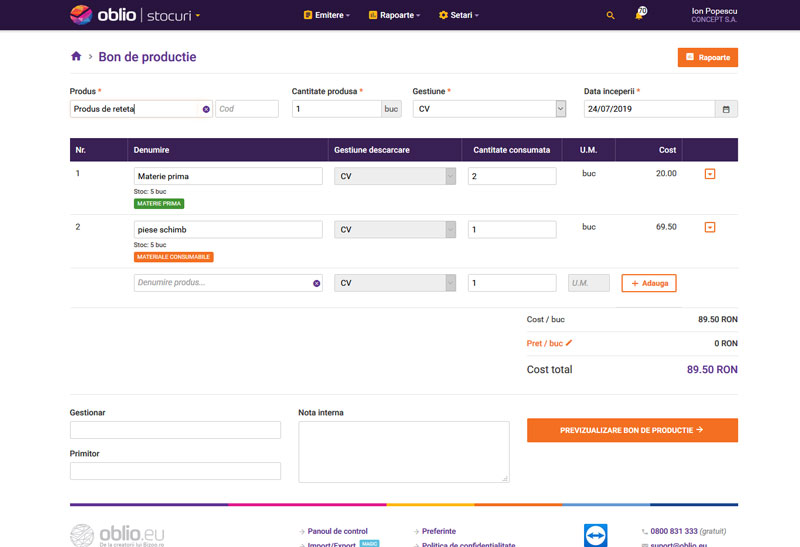Click the orange Rapoarte button
The image size is (800, 547).
(708, 58)
